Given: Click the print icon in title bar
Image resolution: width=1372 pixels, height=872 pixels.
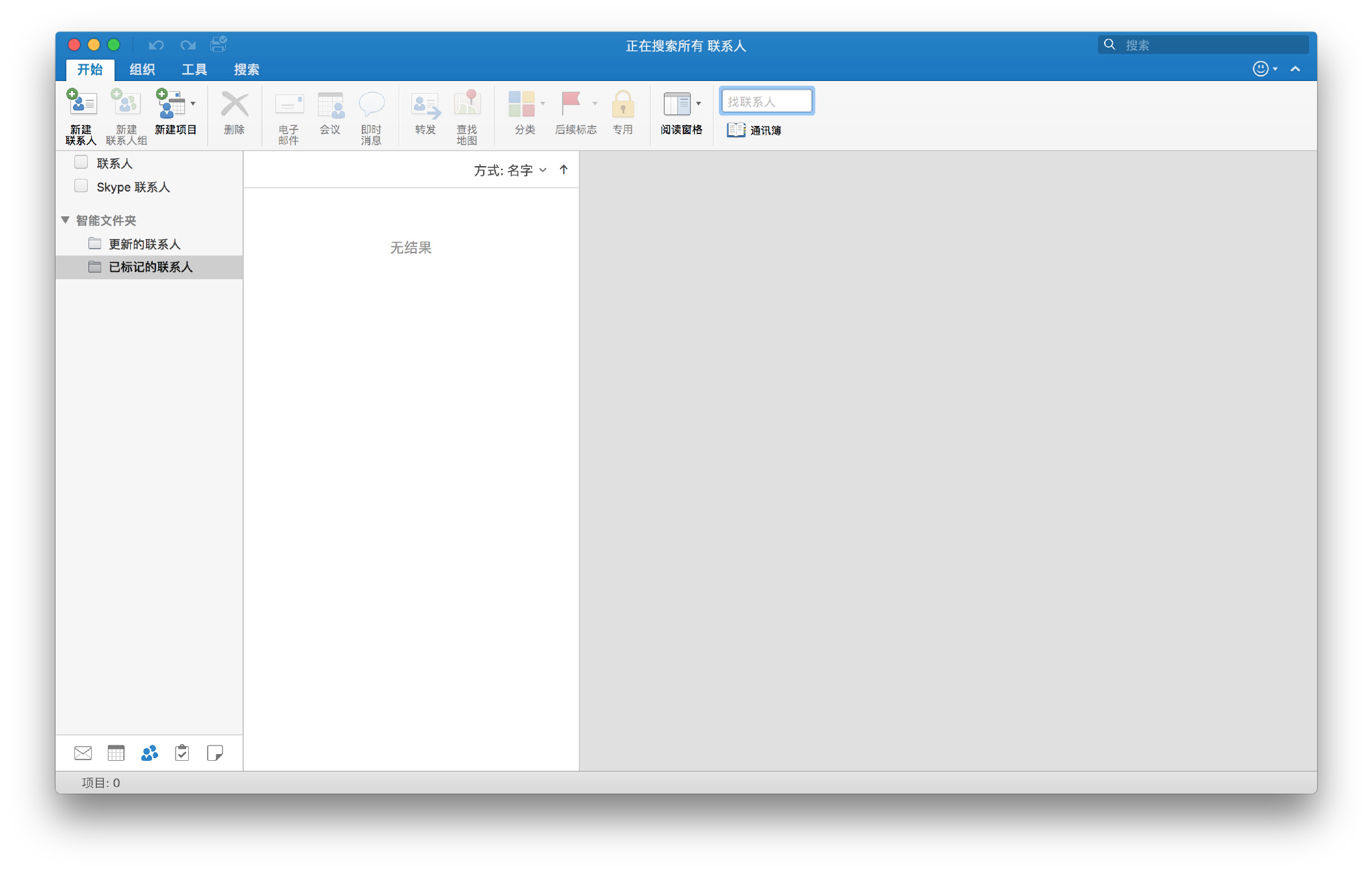Looking at the screenshot, I should (x=218, y=45).
